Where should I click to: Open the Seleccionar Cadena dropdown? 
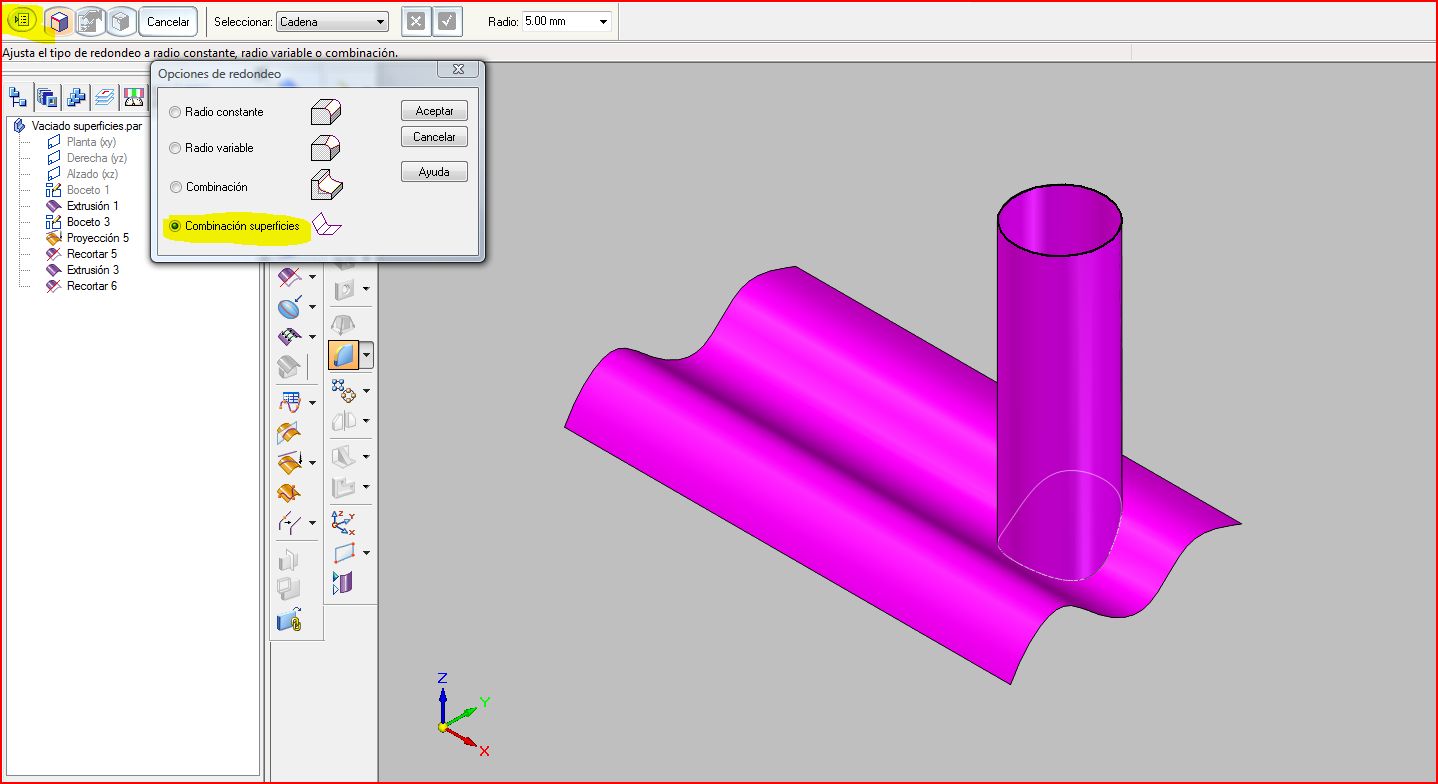(332, 21)
